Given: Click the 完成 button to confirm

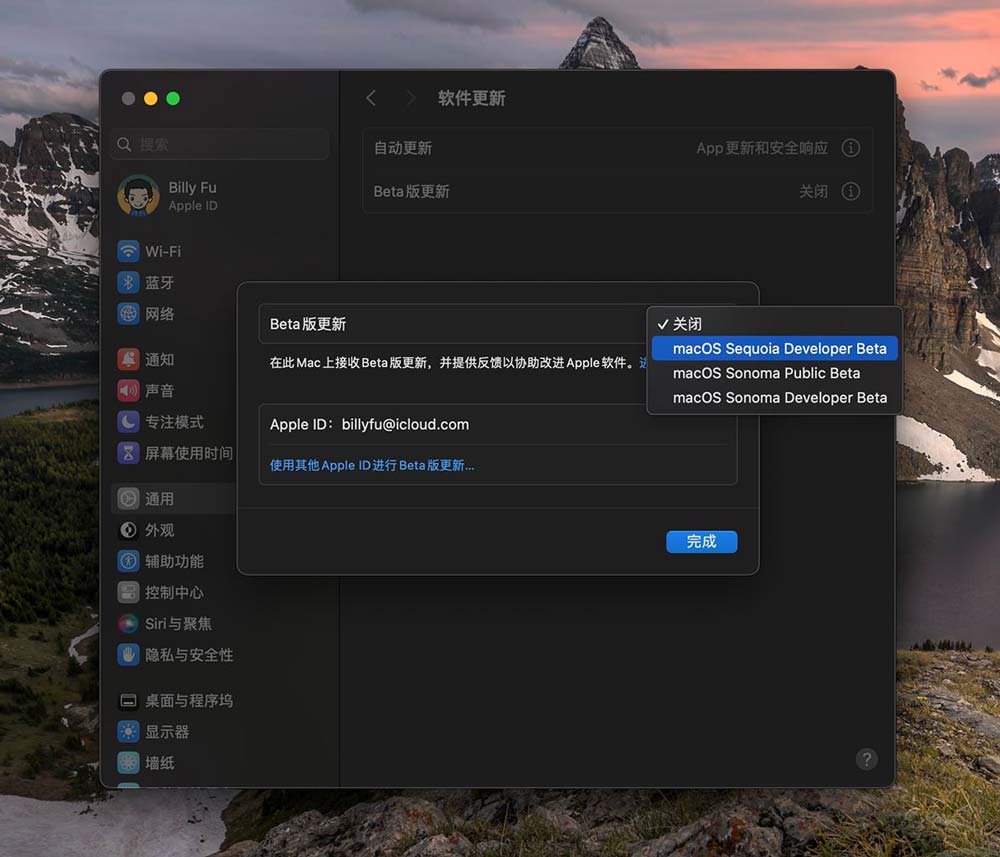Looking at the screenshot, I should (x=701, y=541).
